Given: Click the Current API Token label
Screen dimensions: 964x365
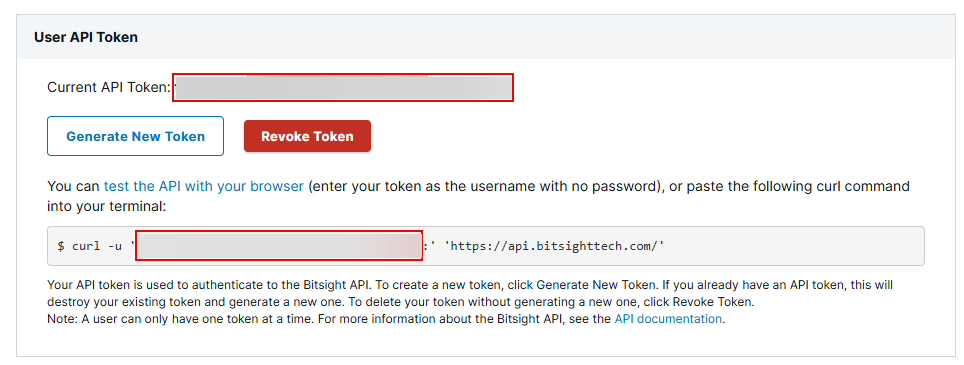Looking at the screenshot, I should [109, 87].
